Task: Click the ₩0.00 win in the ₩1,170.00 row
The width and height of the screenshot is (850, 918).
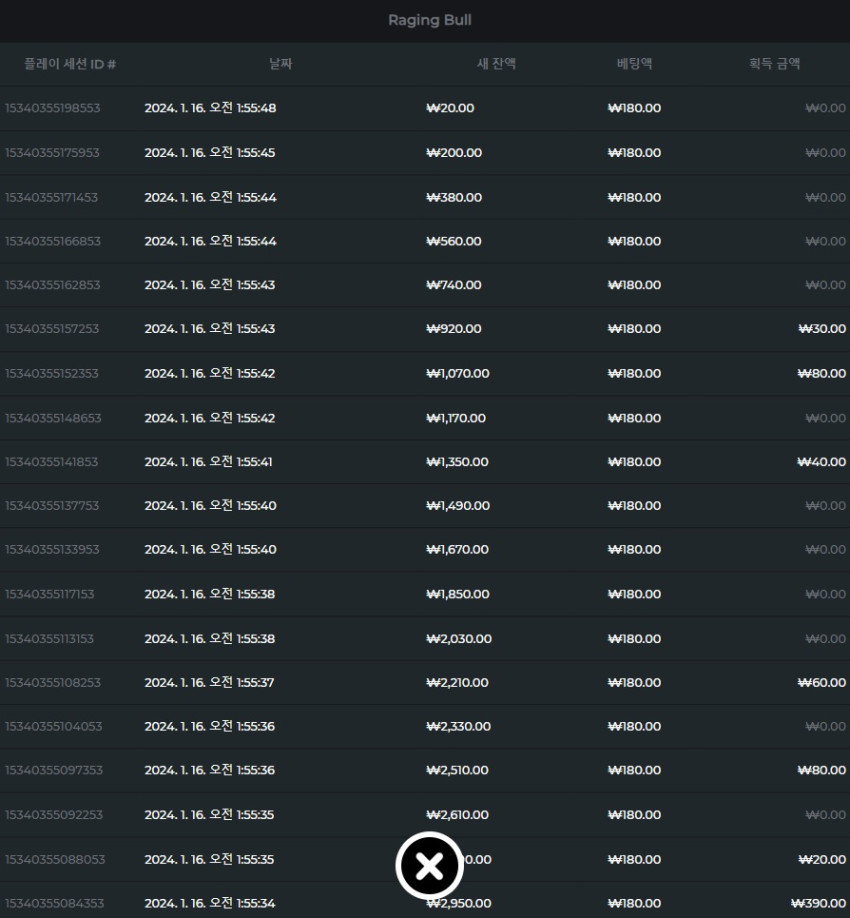Action: pos(825,418)
